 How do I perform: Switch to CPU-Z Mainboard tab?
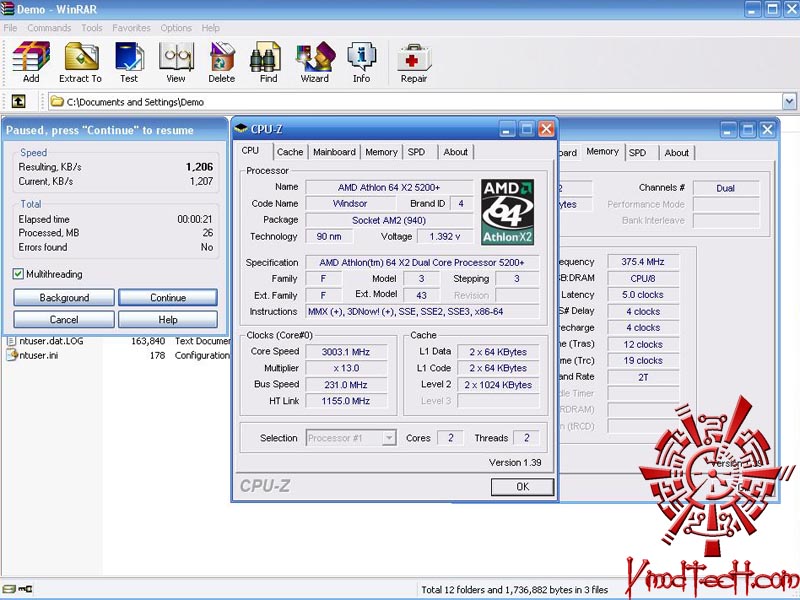pos(334,152)
